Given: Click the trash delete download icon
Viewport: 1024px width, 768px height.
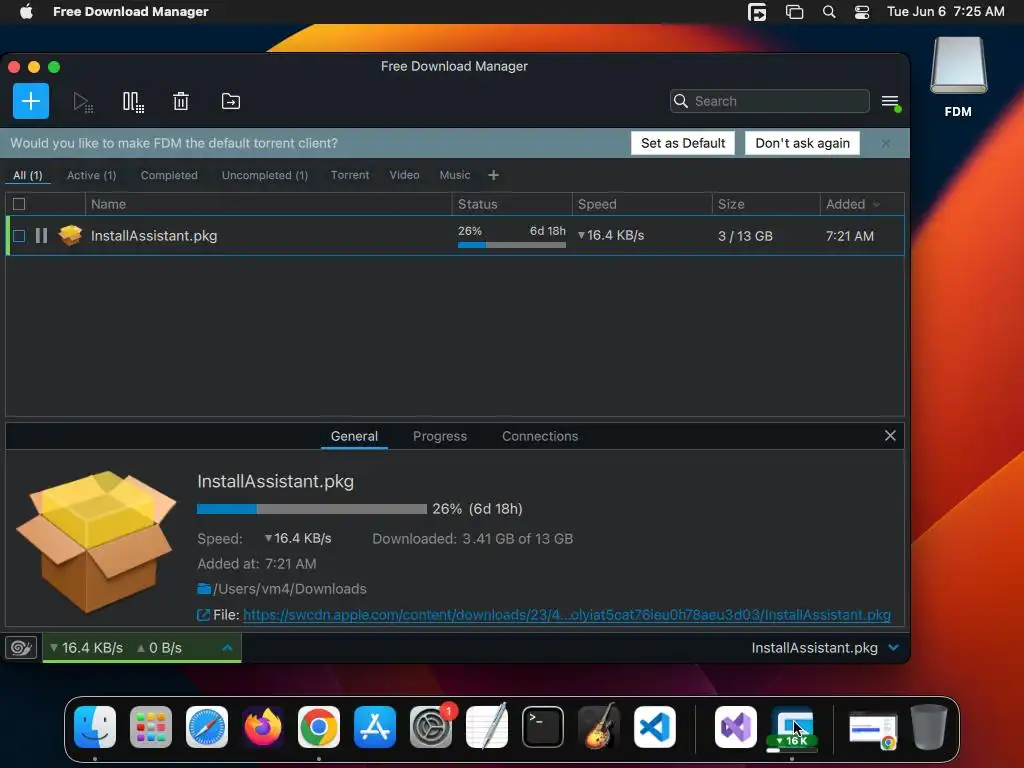Looking at the screenshot, I should coord(181,102).
